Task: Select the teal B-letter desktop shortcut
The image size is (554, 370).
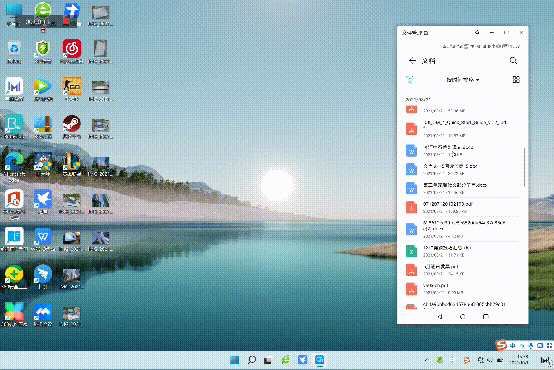Action: (14, 127)
